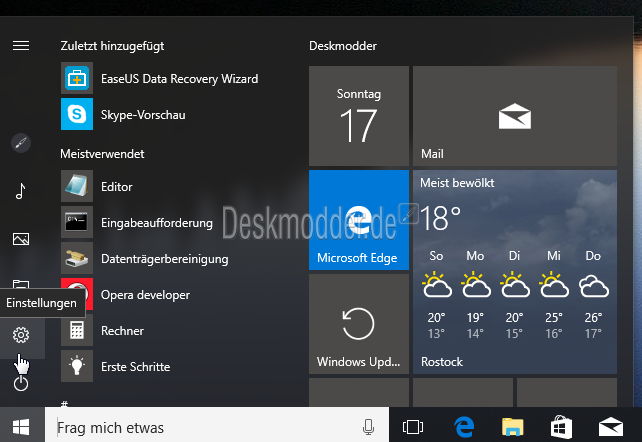Open the Mail tile
This screenshot has width=642, height=442.
515,116
